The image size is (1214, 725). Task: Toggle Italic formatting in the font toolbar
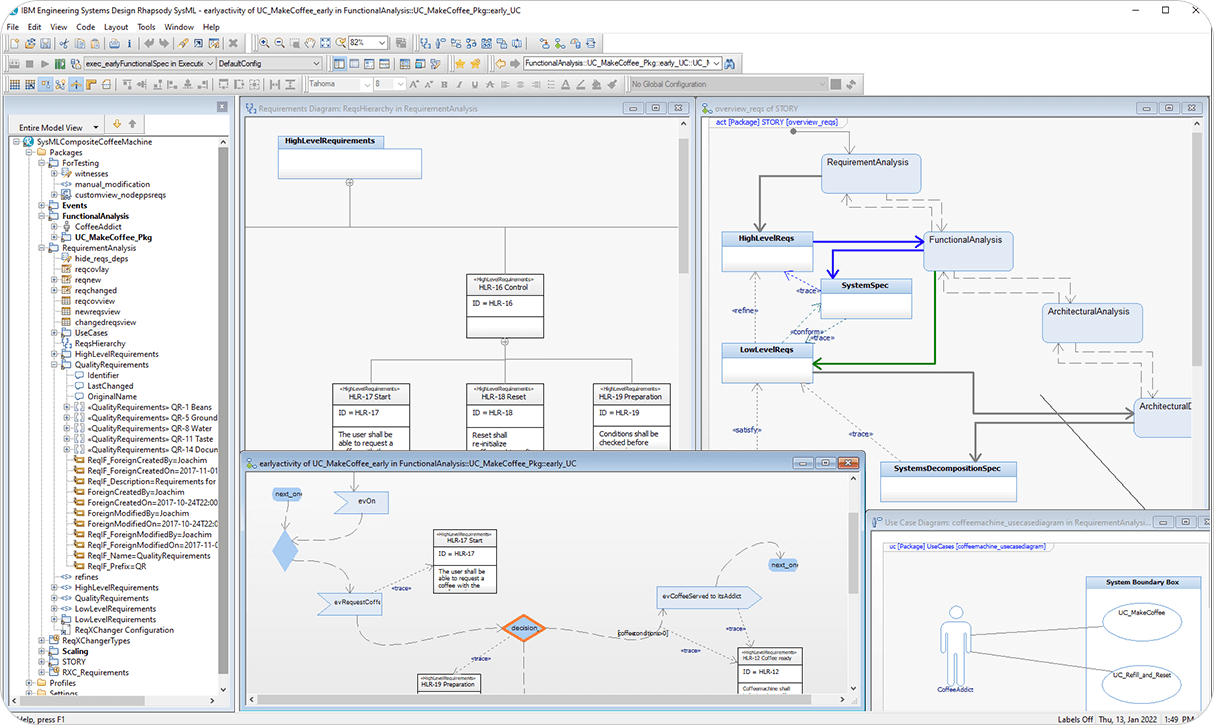[x=459, y=84]
